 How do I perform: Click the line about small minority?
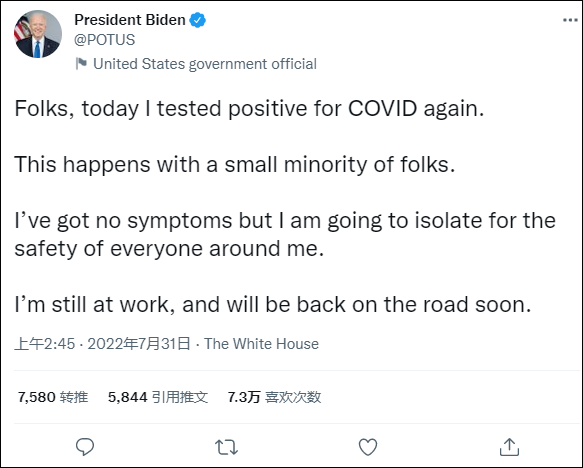[235, 165]
